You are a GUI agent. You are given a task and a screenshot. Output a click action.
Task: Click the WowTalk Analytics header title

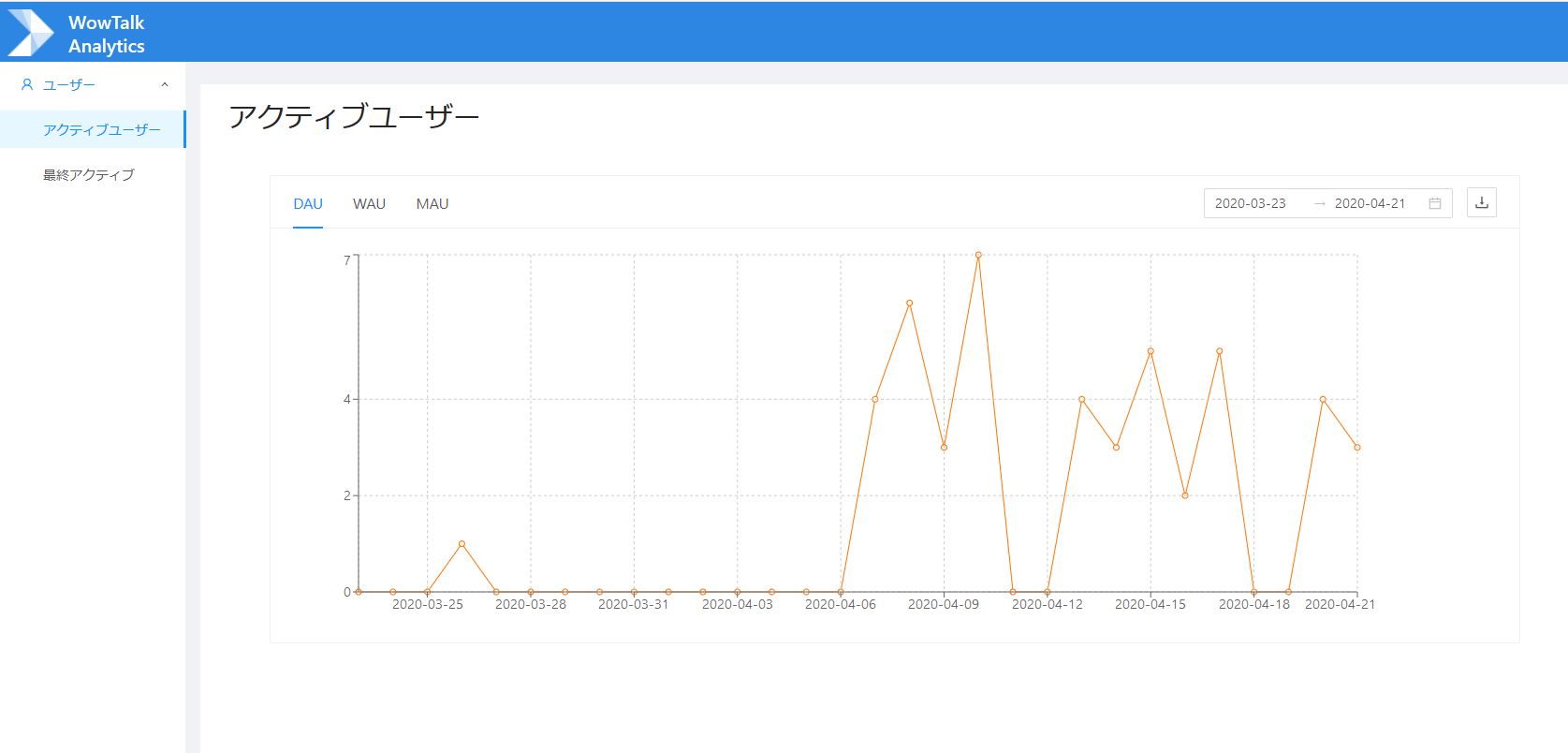[x=106, y=34]
